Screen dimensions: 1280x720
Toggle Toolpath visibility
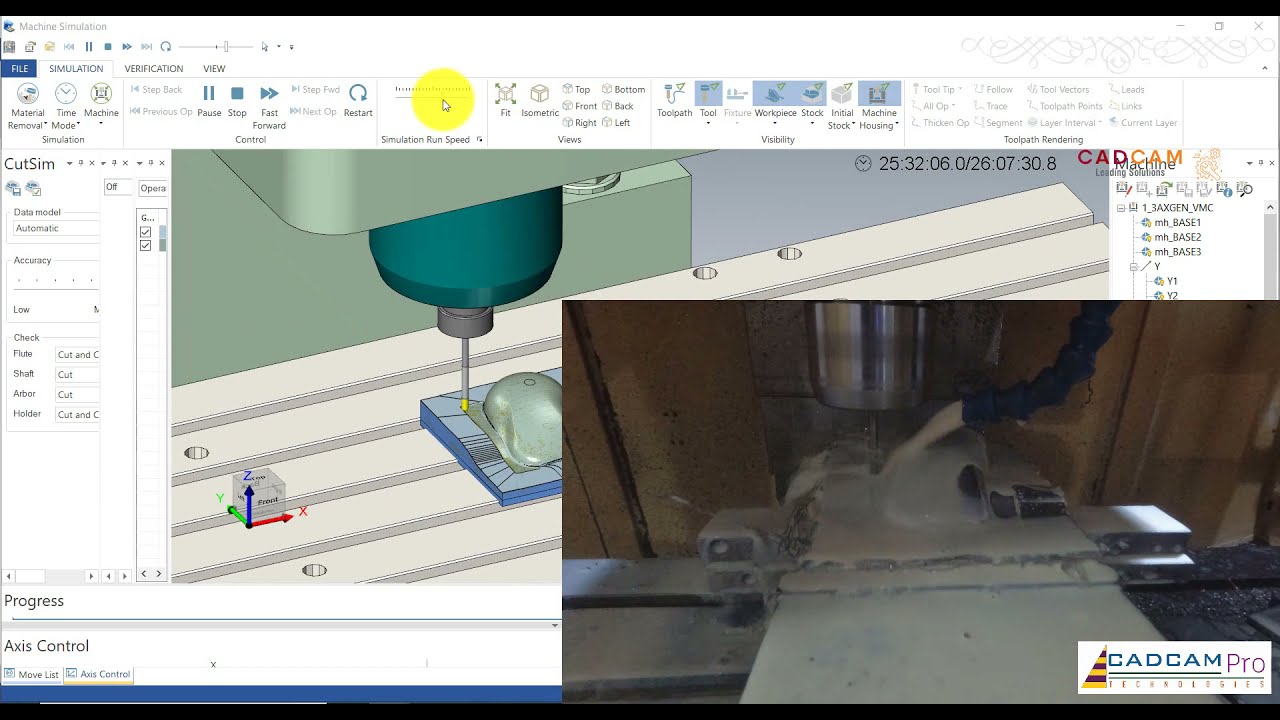[x=675, y=101]
